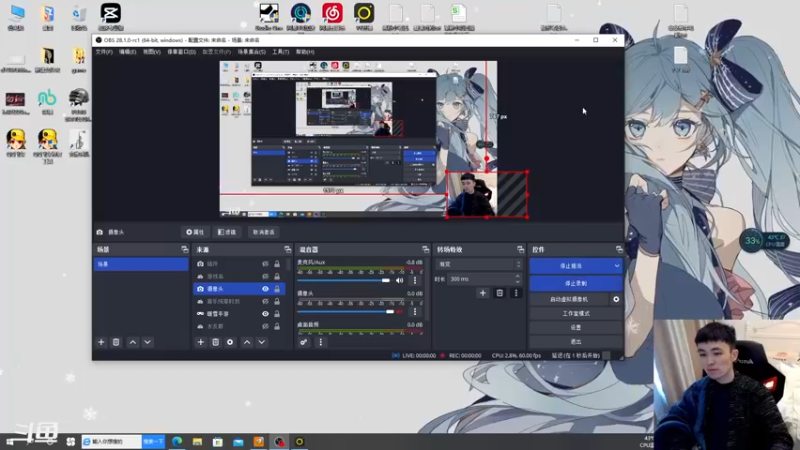Open virtual camera settings gear
800x450 pixels.
[x=616, y=299]
